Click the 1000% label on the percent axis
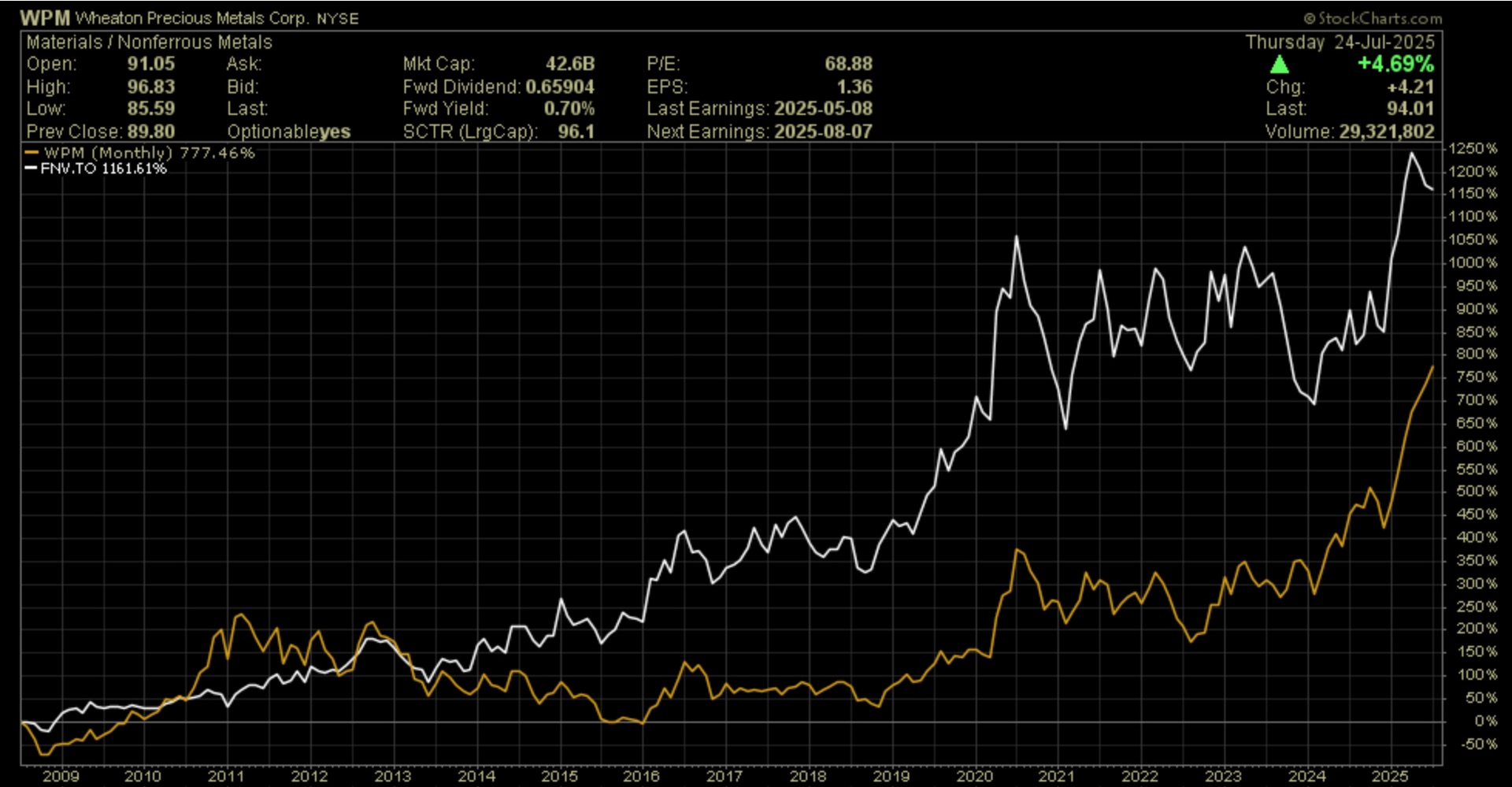 [x=1472, y=263]
